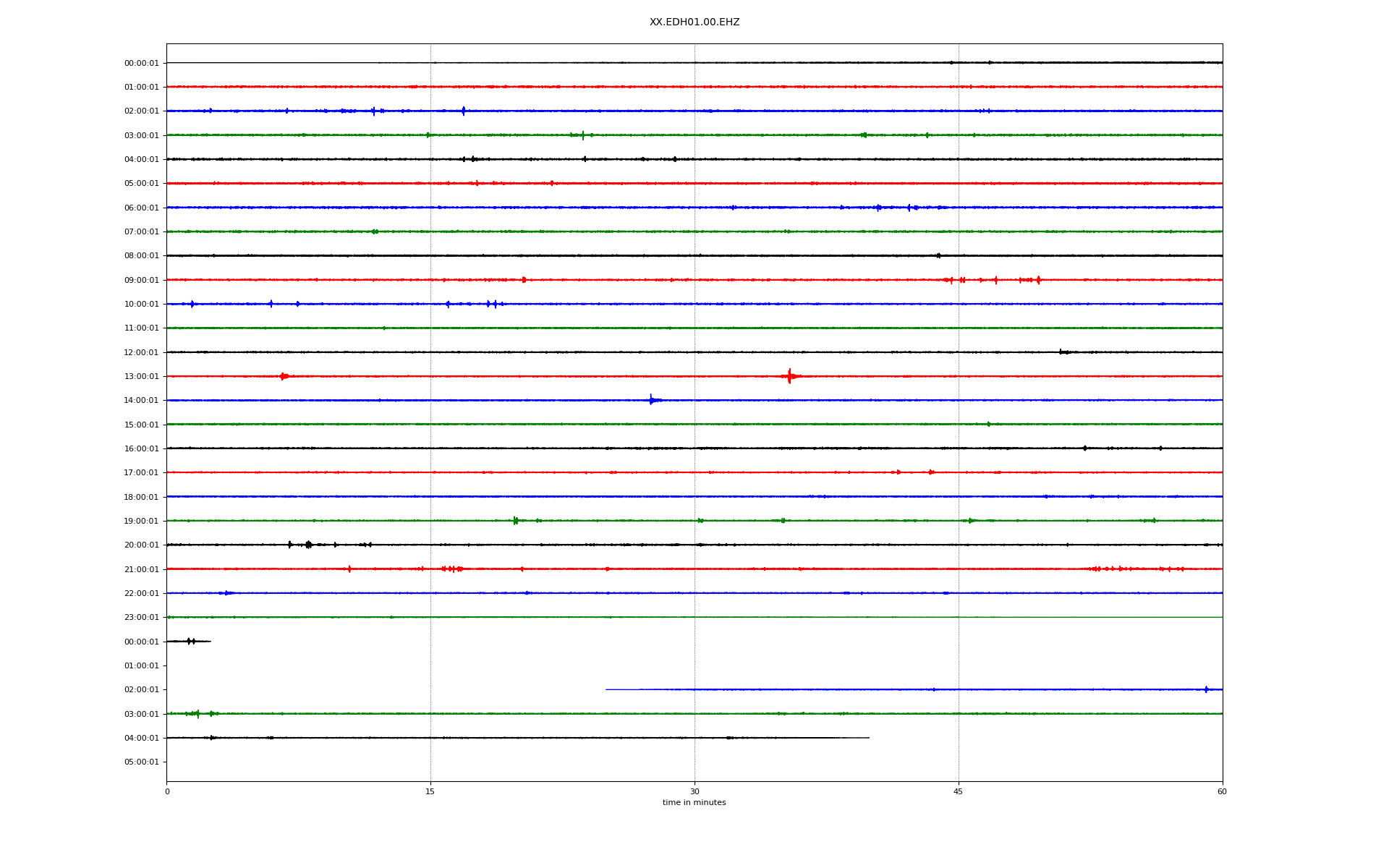
Task: Click the 30 minute x-axis tick label
Action: click(694, 791)
